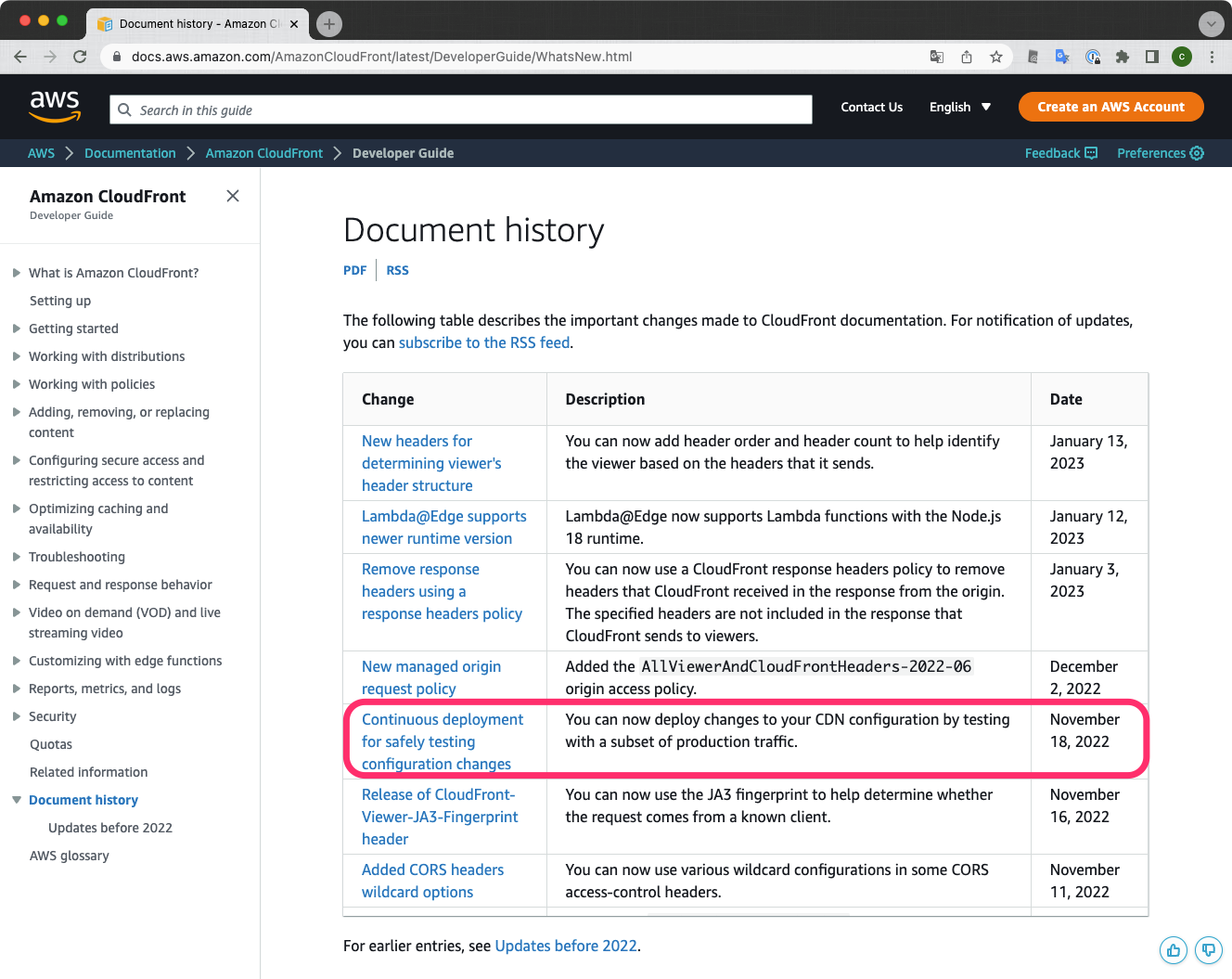Expand Working with distributions section
The width and height of the screenshot is (1232, 979).
pyautogui.click(x=17, y=356)
